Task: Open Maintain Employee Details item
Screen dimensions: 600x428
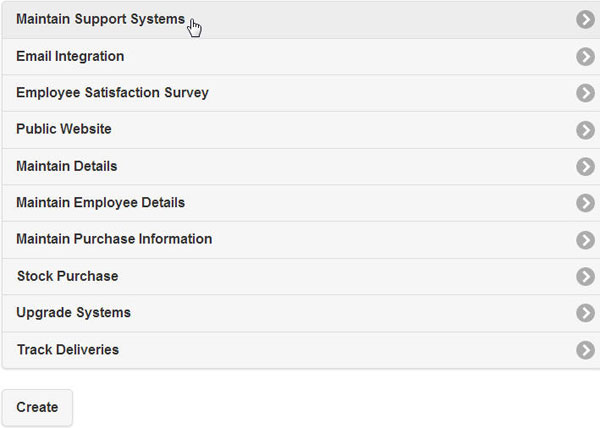Action: 100,203
